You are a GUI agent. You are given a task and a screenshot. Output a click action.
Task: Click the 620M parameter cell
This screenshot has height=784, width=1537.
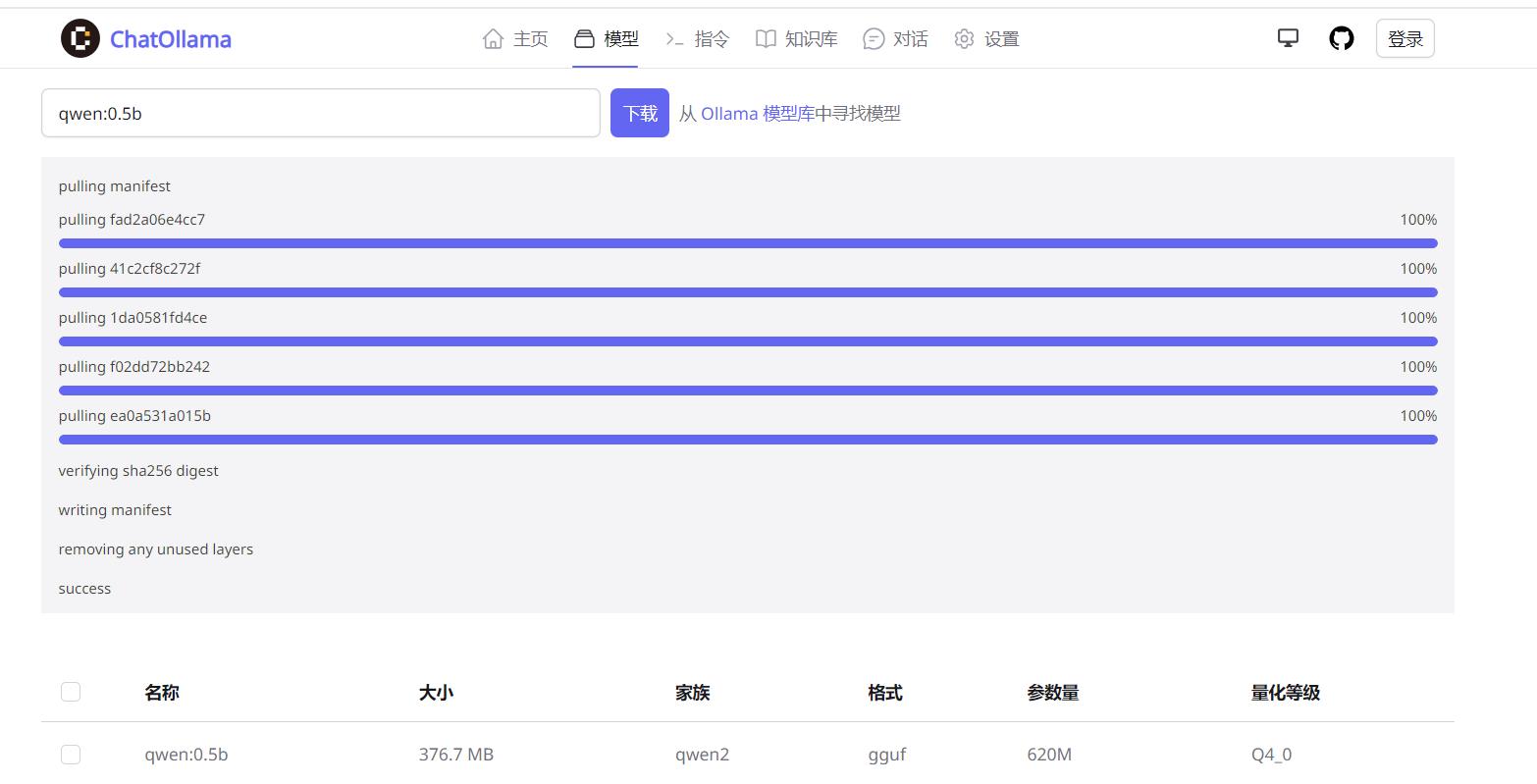point(1049,755)
